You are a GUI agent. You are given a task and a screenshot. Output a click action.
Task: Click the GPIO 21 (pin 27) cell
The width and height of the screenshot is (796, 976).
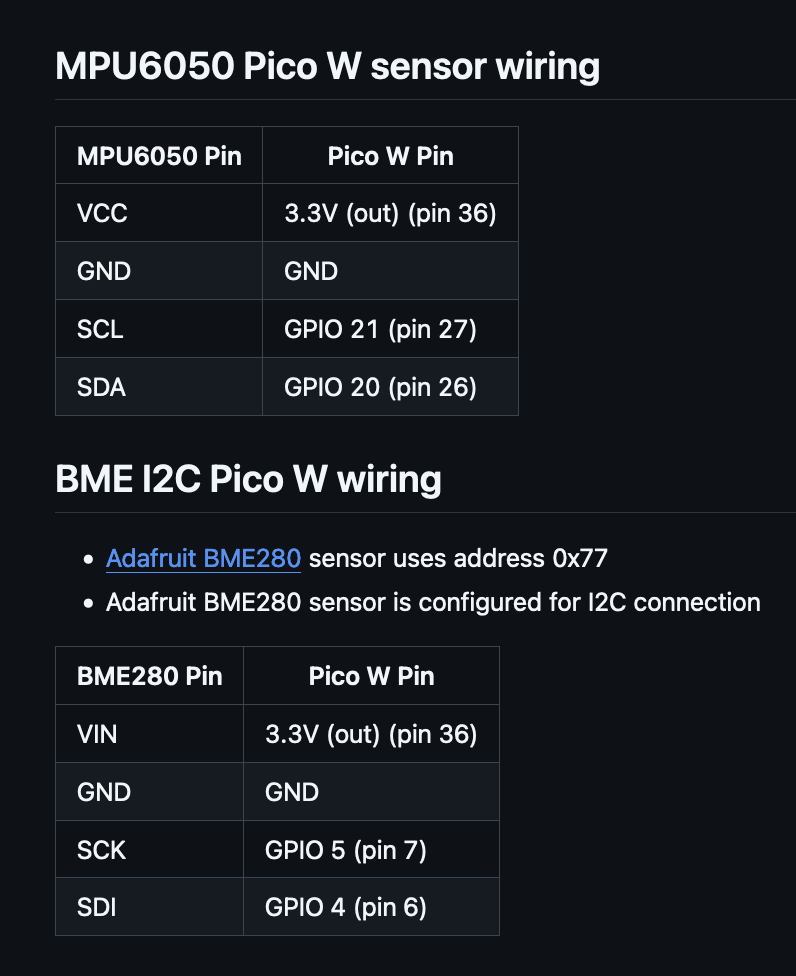click(391, 329)
